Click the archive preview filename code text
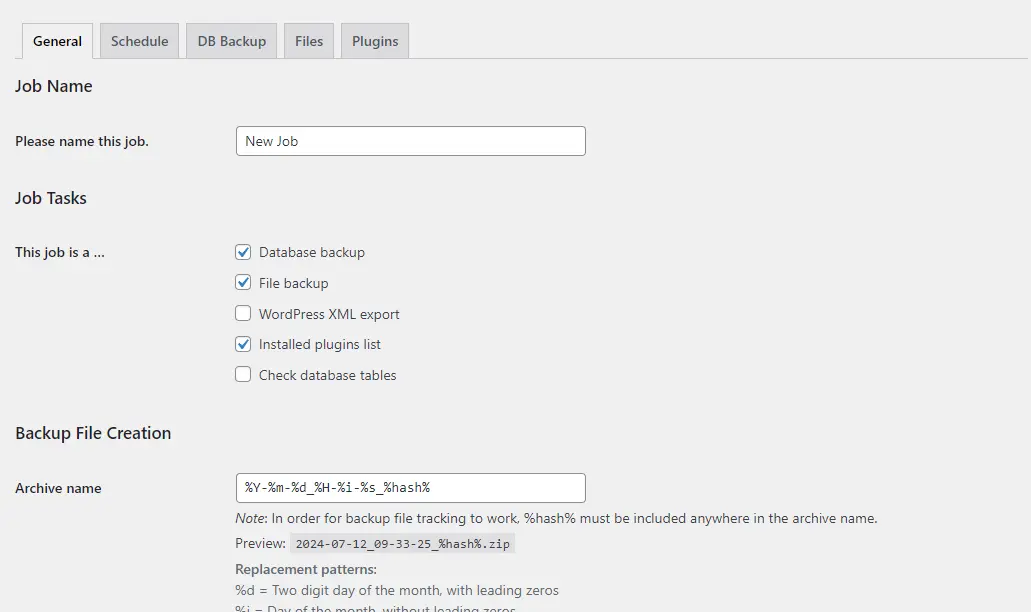1031x612 pixels. point(402,544)
